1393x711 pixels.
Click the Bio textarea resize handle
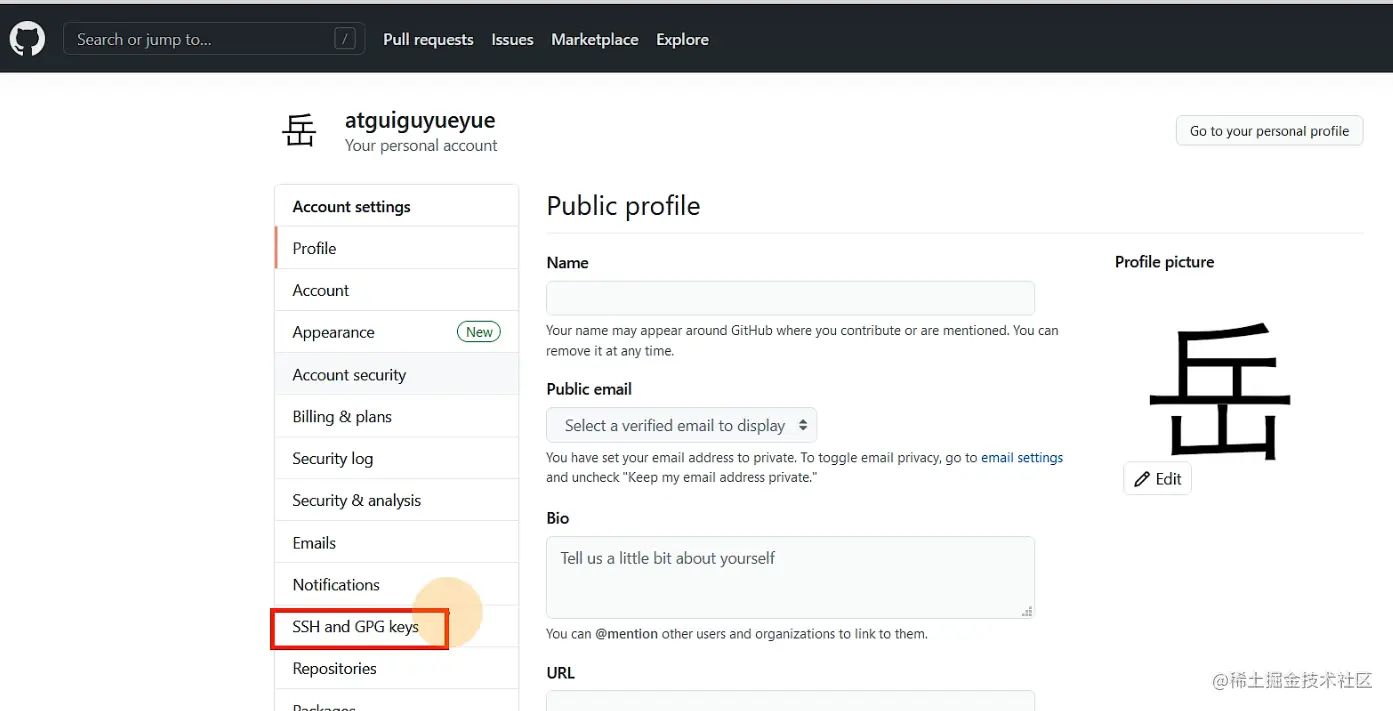[1026, 610]
